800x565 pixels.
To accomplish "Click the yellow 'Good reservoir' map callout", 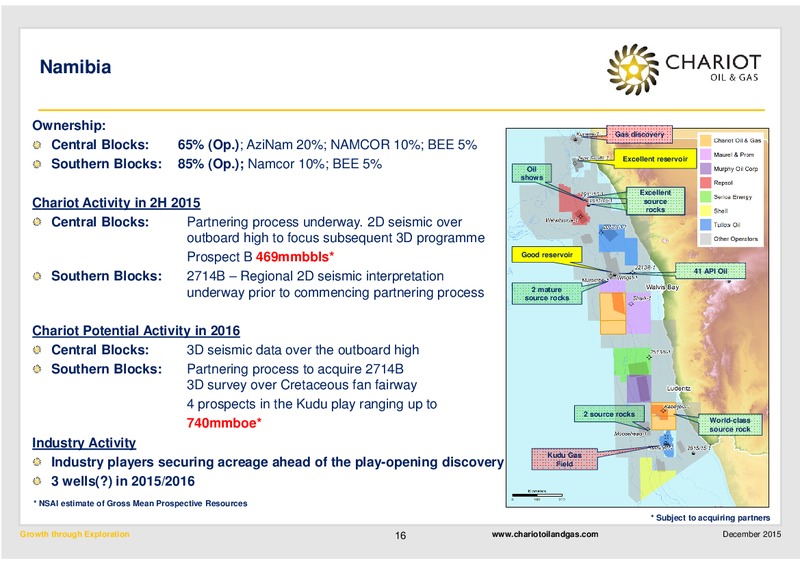I will point(547,255).
